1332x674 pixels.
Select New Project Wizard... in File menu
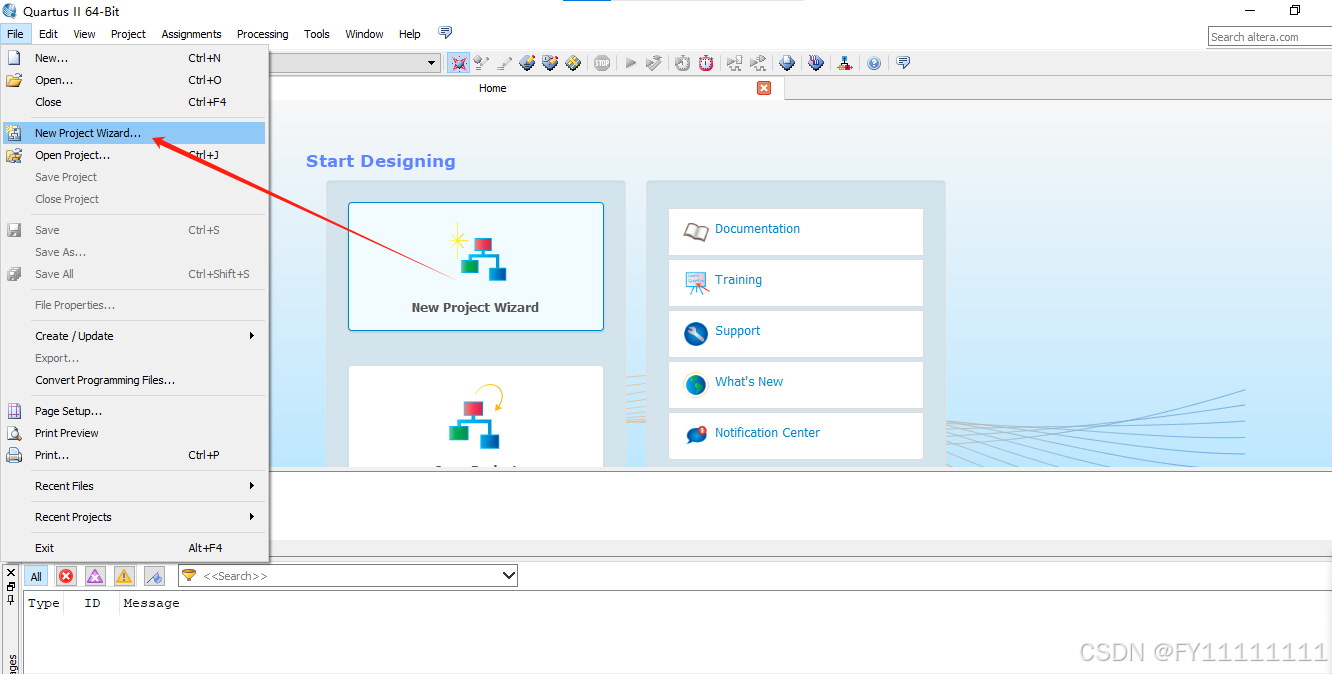[x=134, y=133]
